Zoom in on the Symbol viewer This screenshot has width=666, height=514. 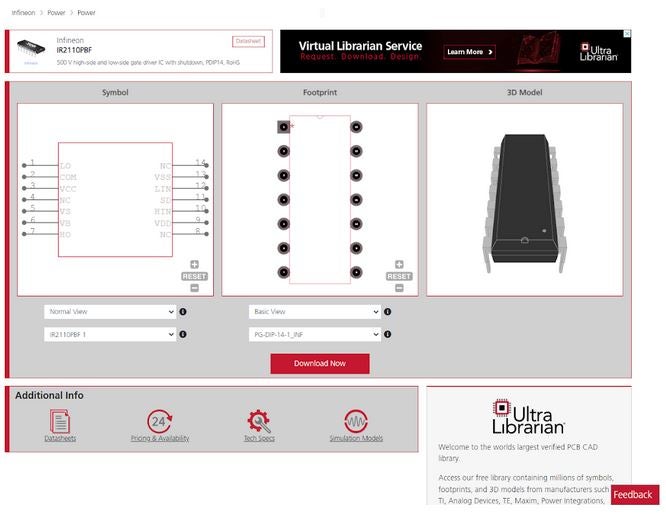coord(194,265)
